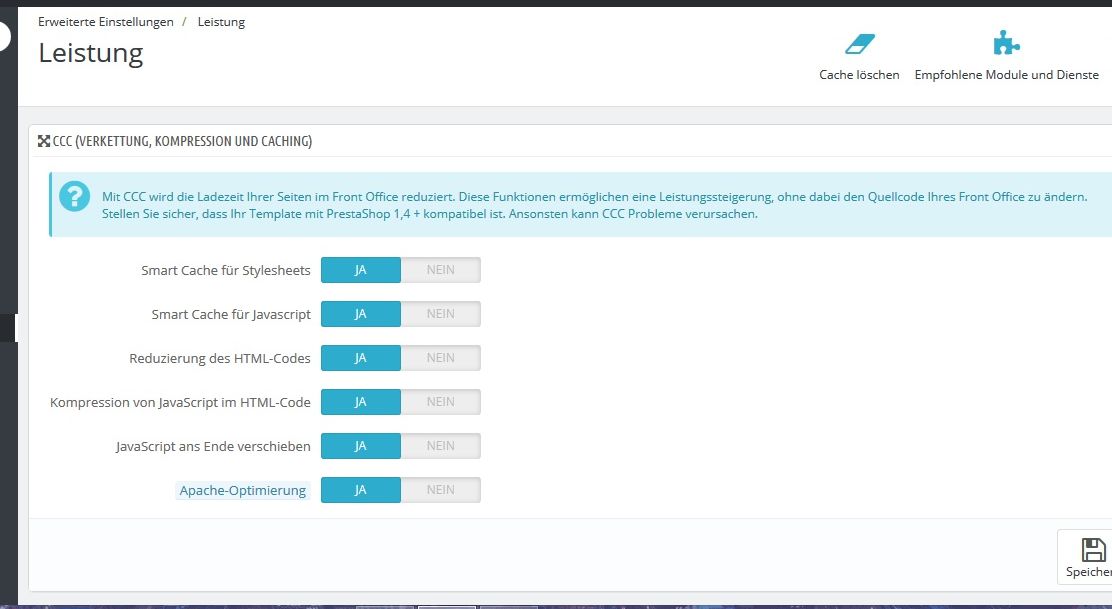Set JavaScript ans Ende verschieben to NEIN
This screenshot has width=1112, height=609.
click(x=440, y=446)
